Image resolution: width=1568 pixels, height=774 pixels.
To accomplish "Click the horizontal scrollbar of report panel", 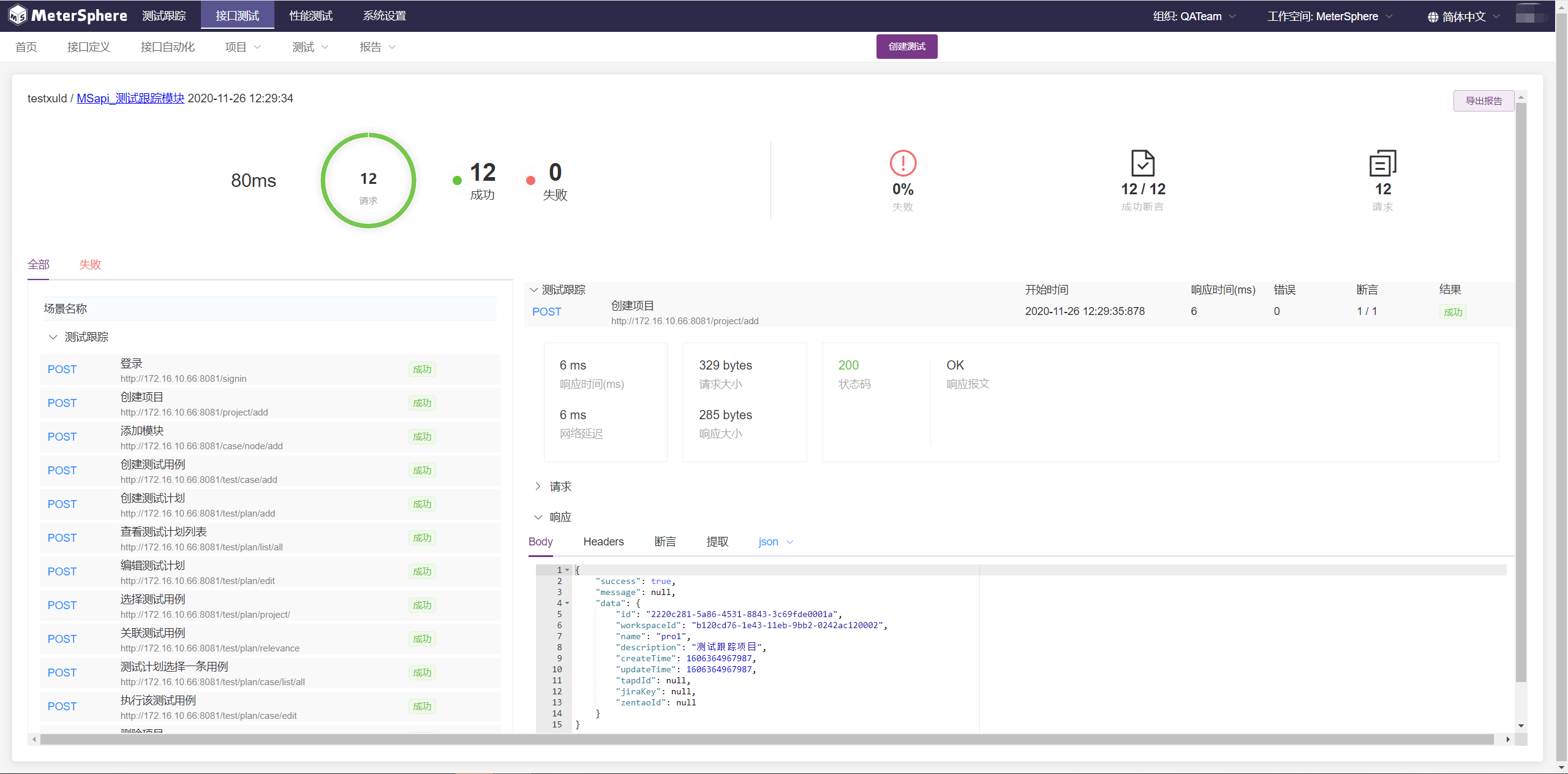I will [767, 740].
